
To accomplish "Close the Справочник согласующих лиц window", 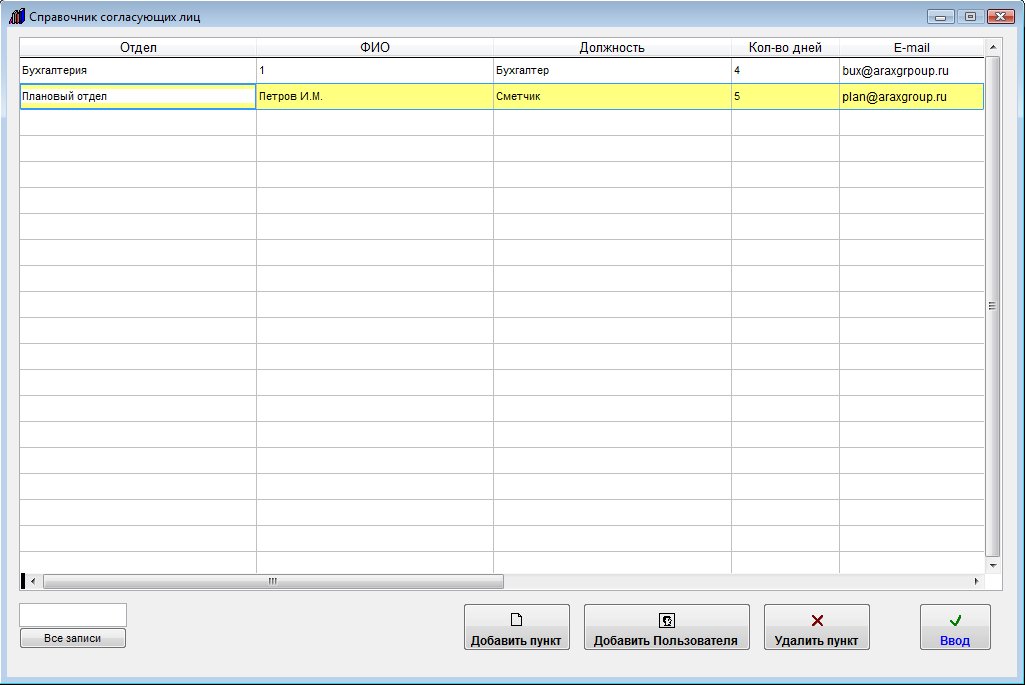I will coord(1001,17).
